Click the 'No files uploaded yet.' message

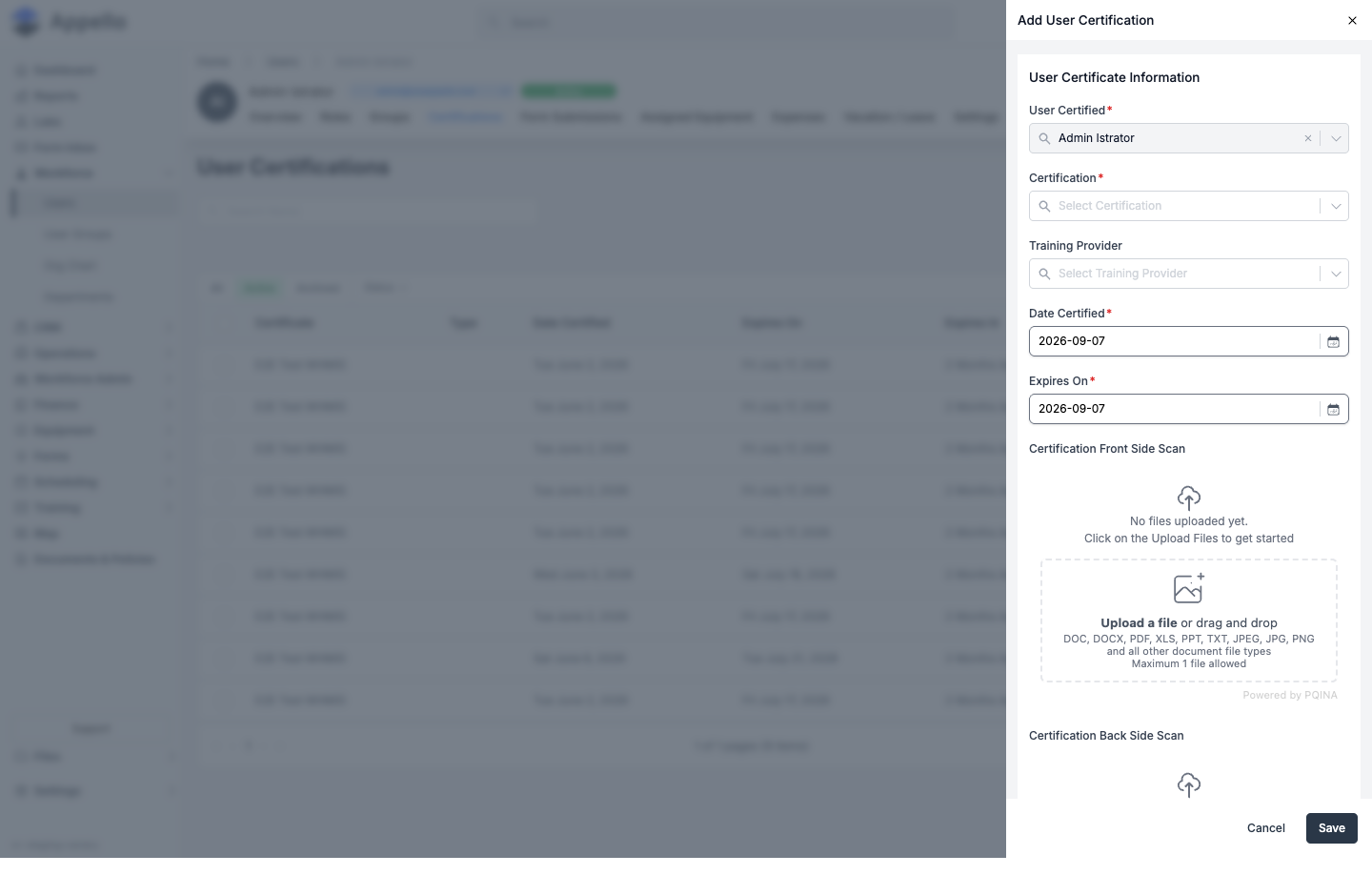(1189, 521)
